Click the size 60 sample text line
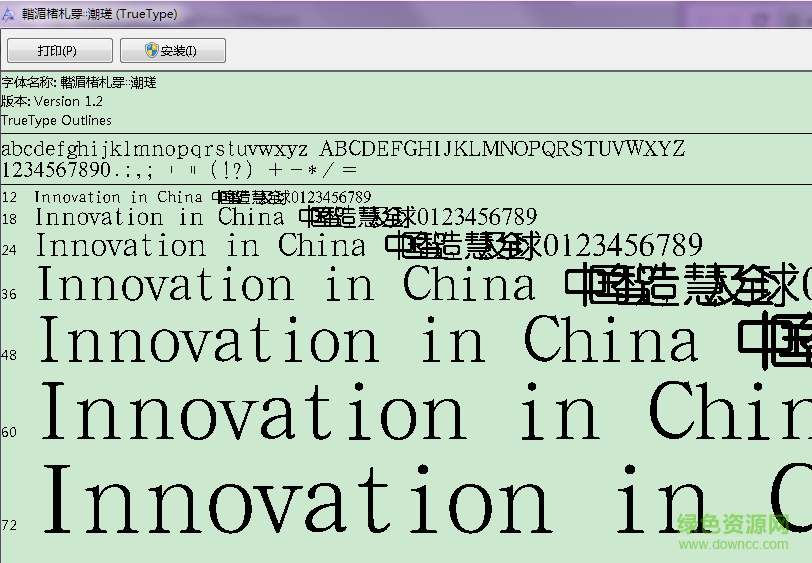This screenshot has width=812, height=563. (426, 411)
